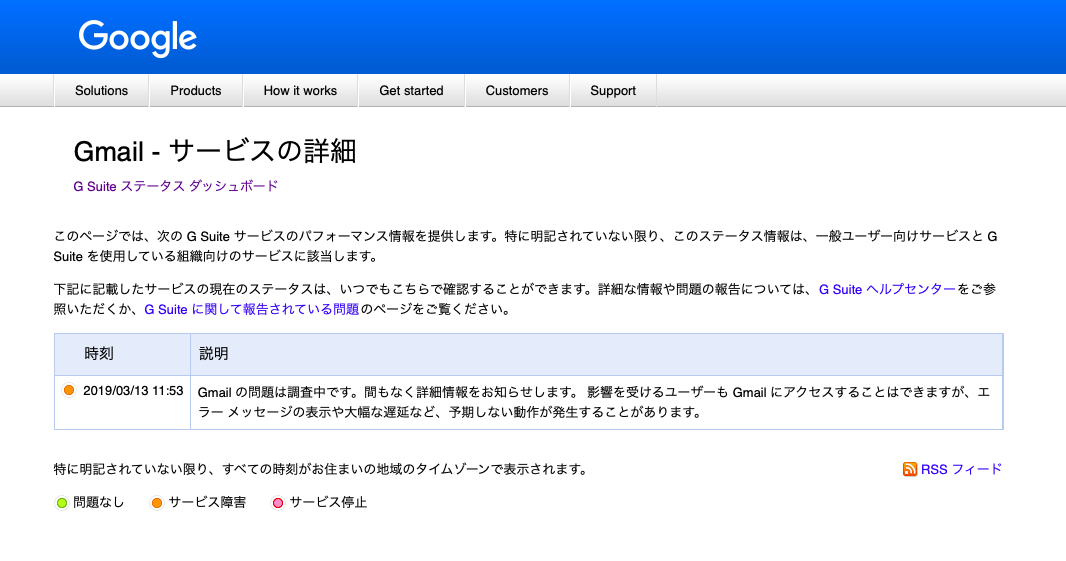
Task: Follow the G Suite ヘルプセンター link
Action: (x=887, y=289)
